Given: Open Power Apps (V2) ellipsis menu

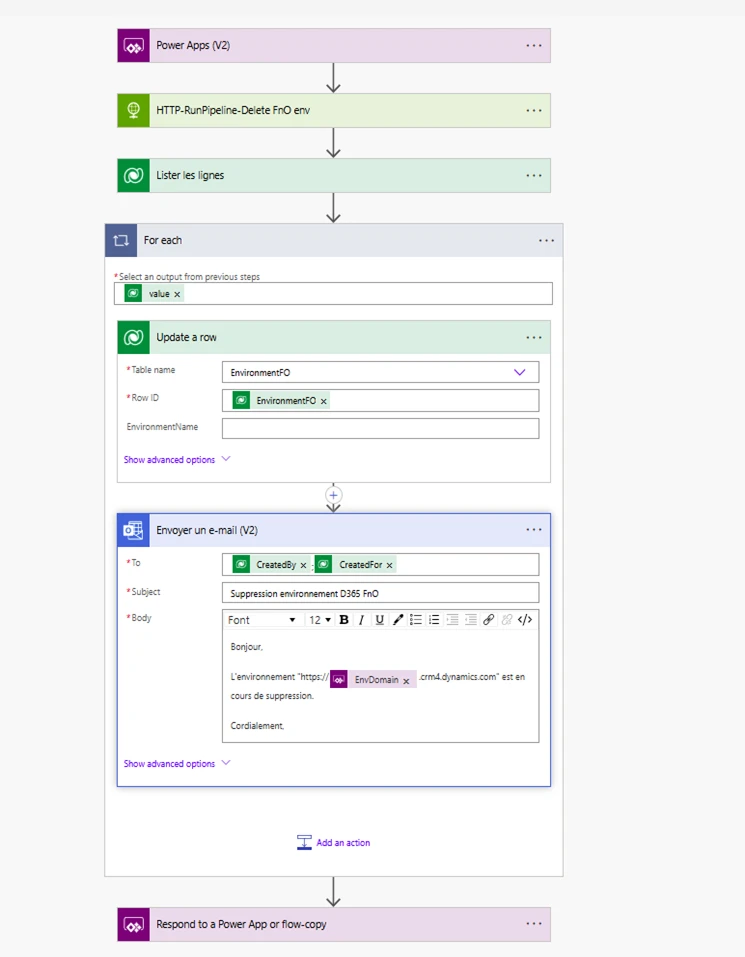Looking at the screenshot, I should click(534, 45).
